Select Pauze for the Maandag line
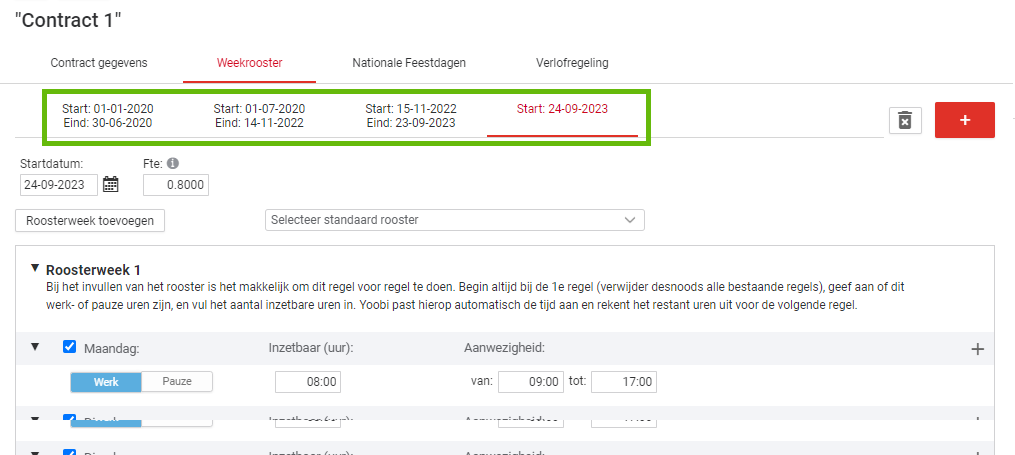This screenshot has width=1015, height=455. tap(177, 382)
